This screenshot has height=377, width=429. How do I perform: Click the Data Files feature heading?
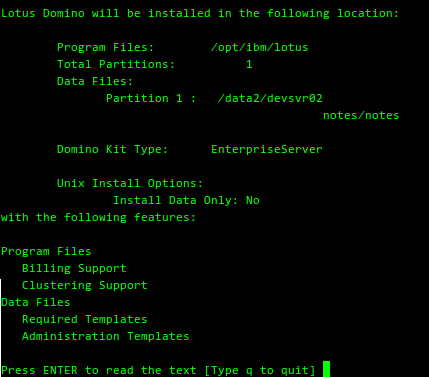[x=36, y=302]
